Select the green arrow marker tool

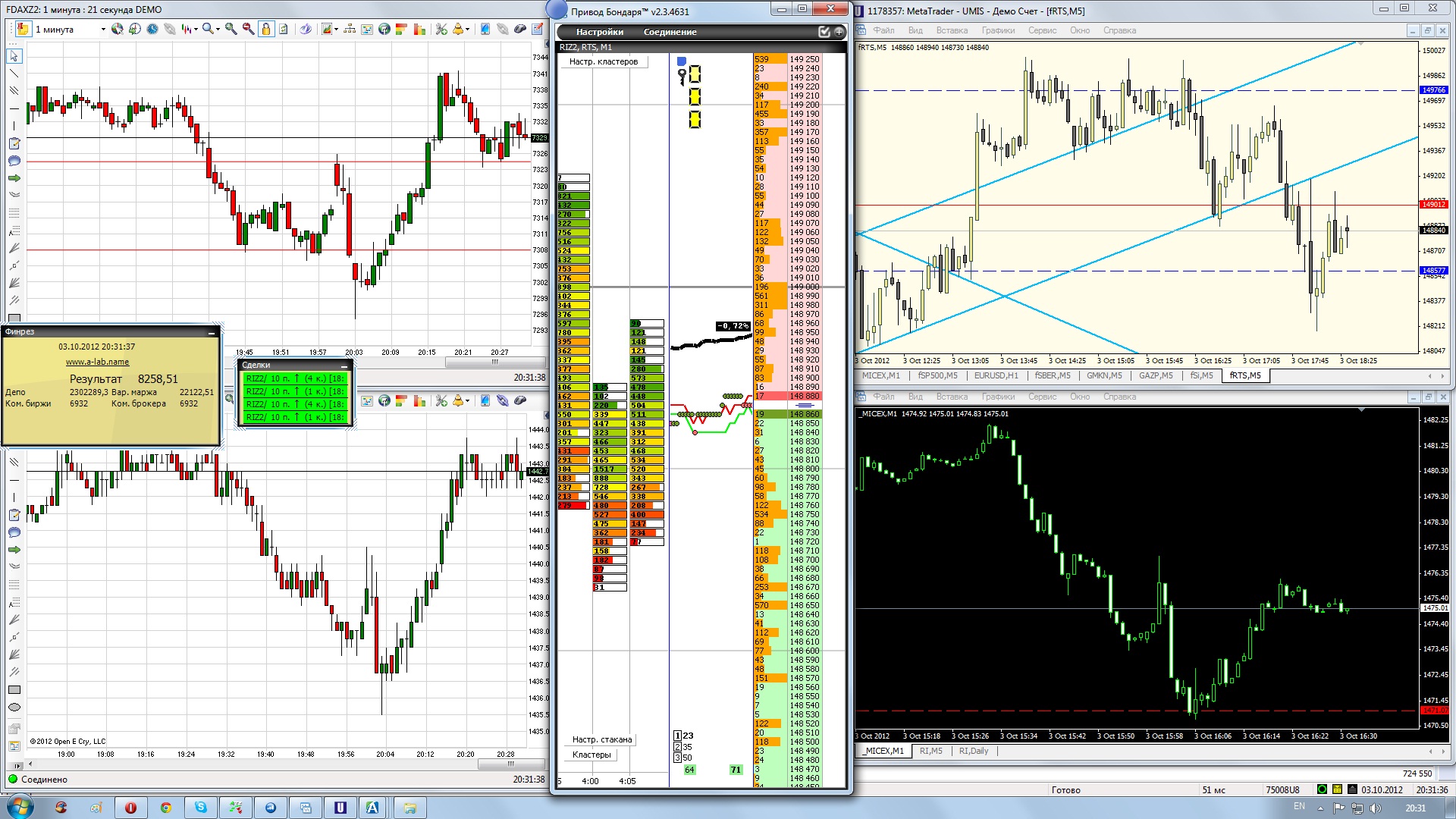(14, 178)
